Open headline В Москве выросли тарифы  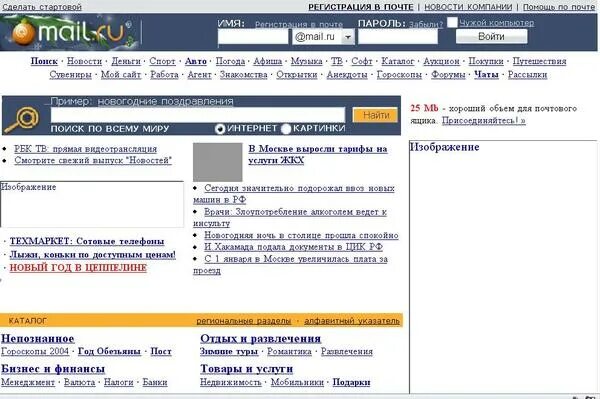click(x=318, y=155)
